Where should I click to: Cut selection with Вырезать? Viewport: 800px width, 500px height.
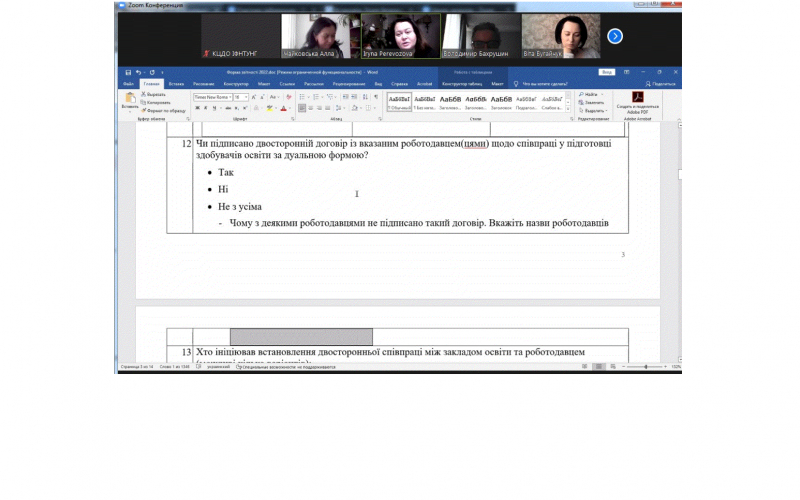154,94
